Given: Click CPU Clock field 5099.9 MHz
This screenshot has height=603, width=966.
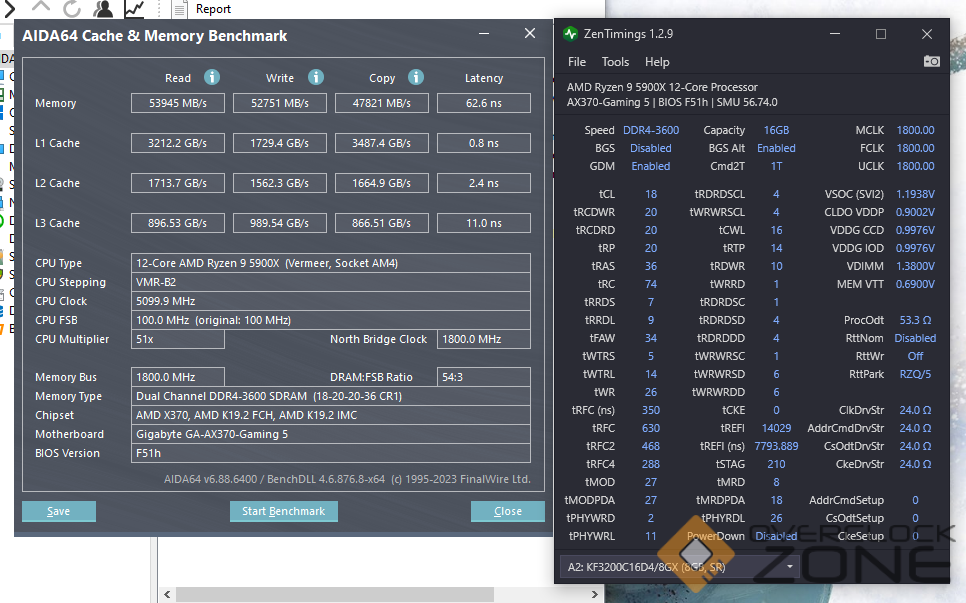Looking at the screenshot, I should pos(331,301).
